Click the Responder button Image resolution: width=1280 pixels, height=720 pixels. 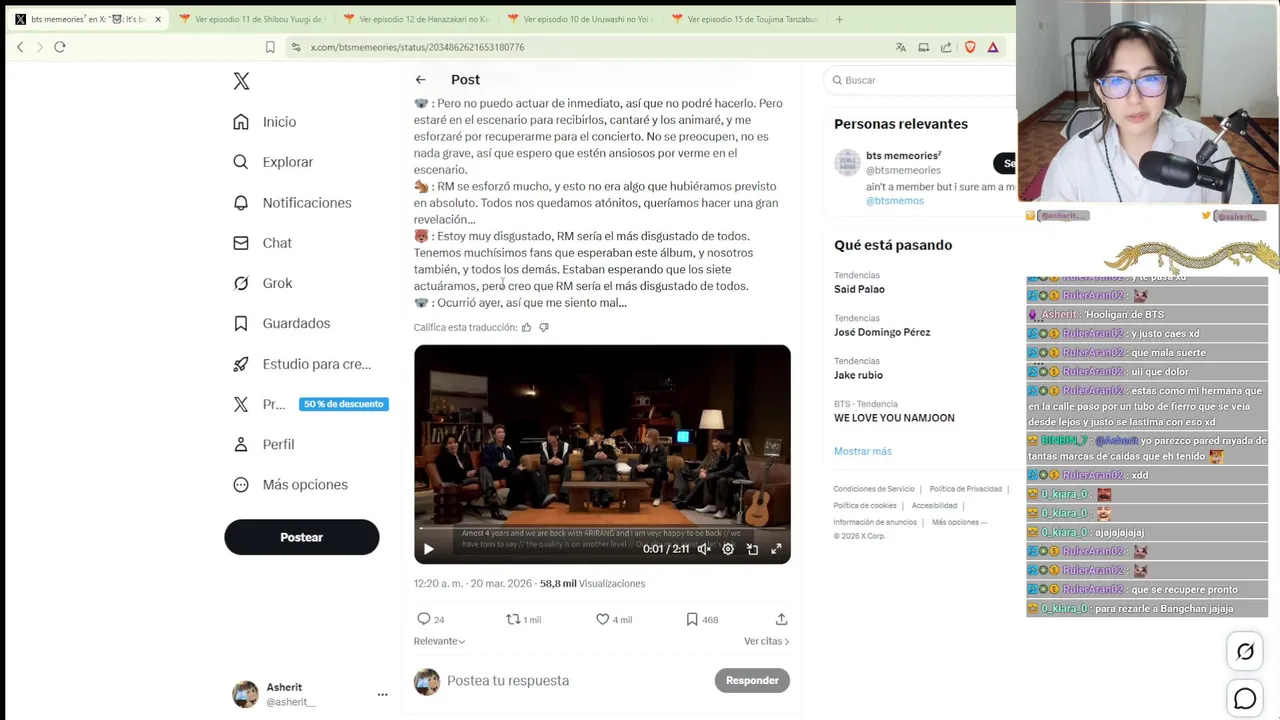752,680
